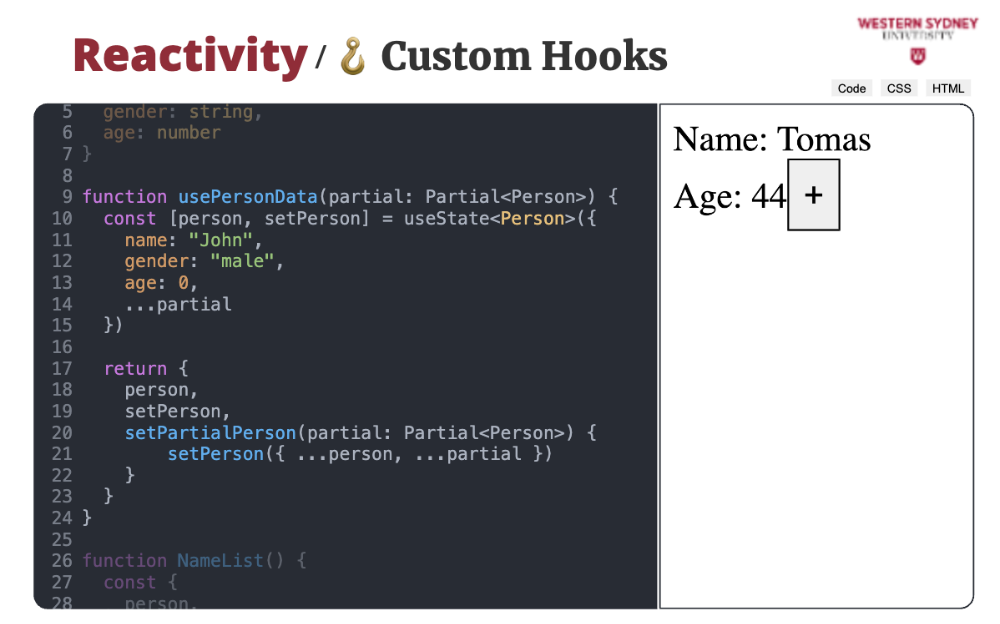The height and width of the screenshot is (624, 1000).
Task: Switch to the Code tab
Action: click(x=851, y=88)
